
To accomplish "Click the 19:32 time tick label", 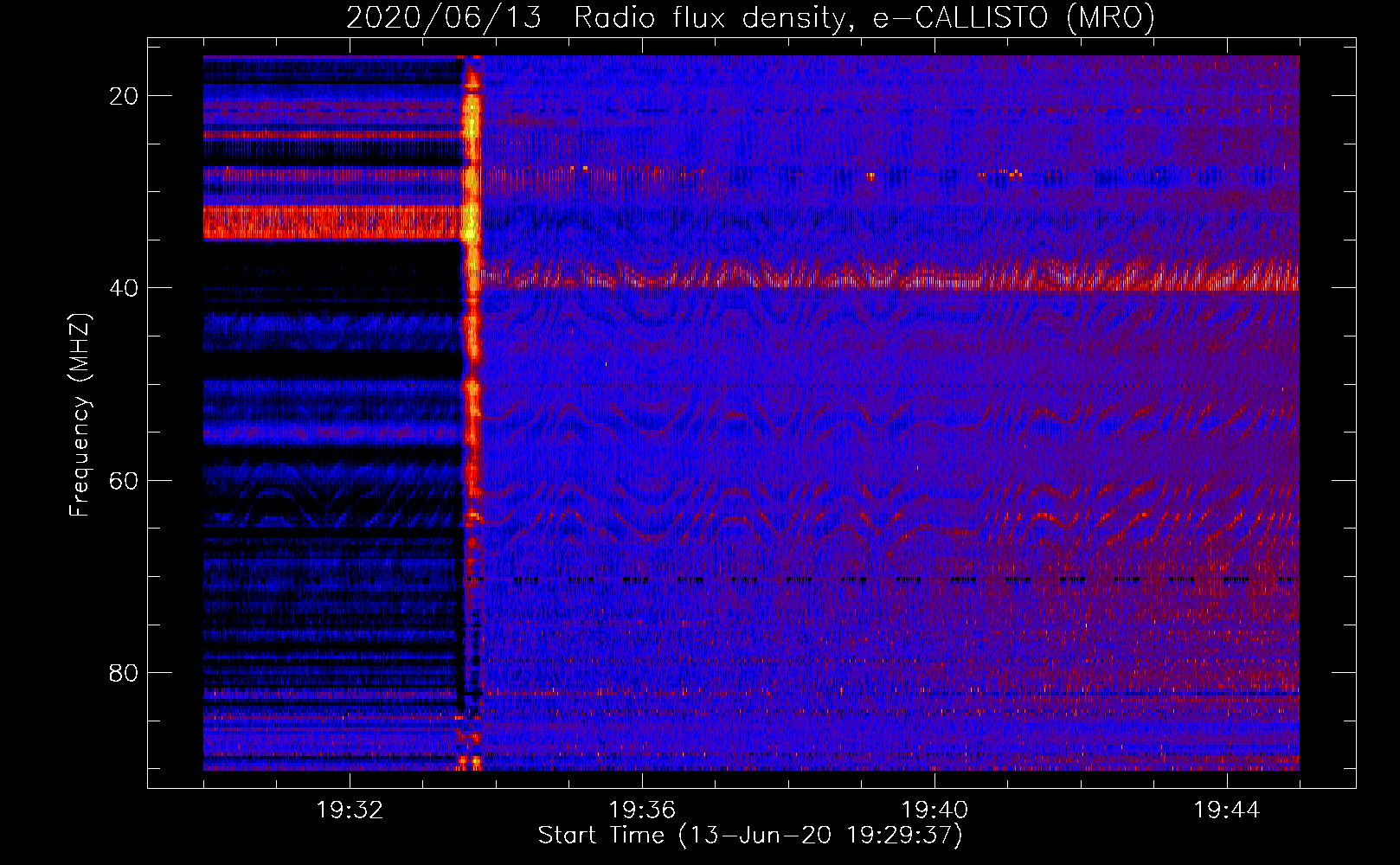I will 350,811.
